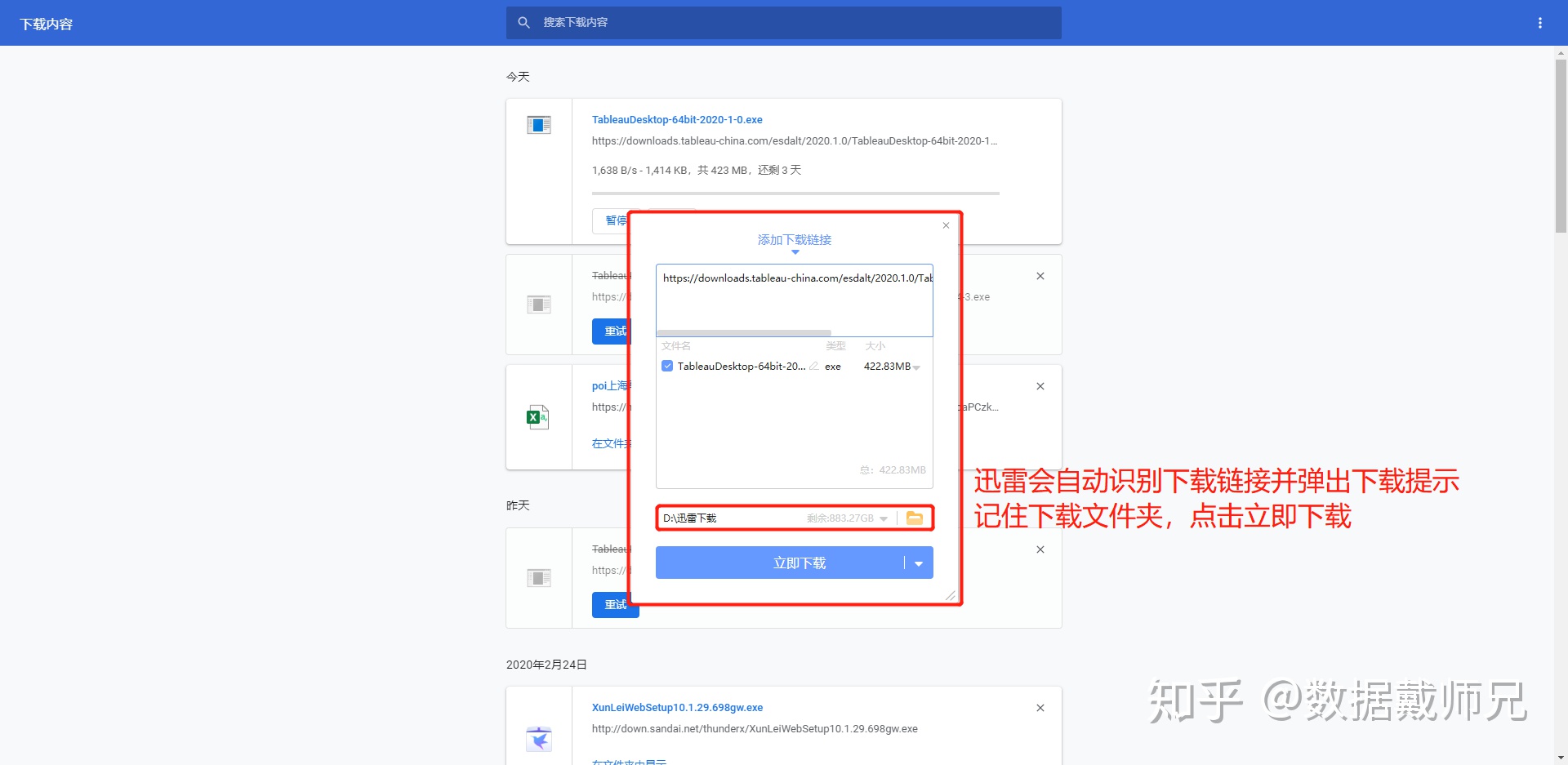The width and height of the screenshot is (1568, 765).
Task: Click the search magnifier icon in the header
Action: tap(523, 23)
